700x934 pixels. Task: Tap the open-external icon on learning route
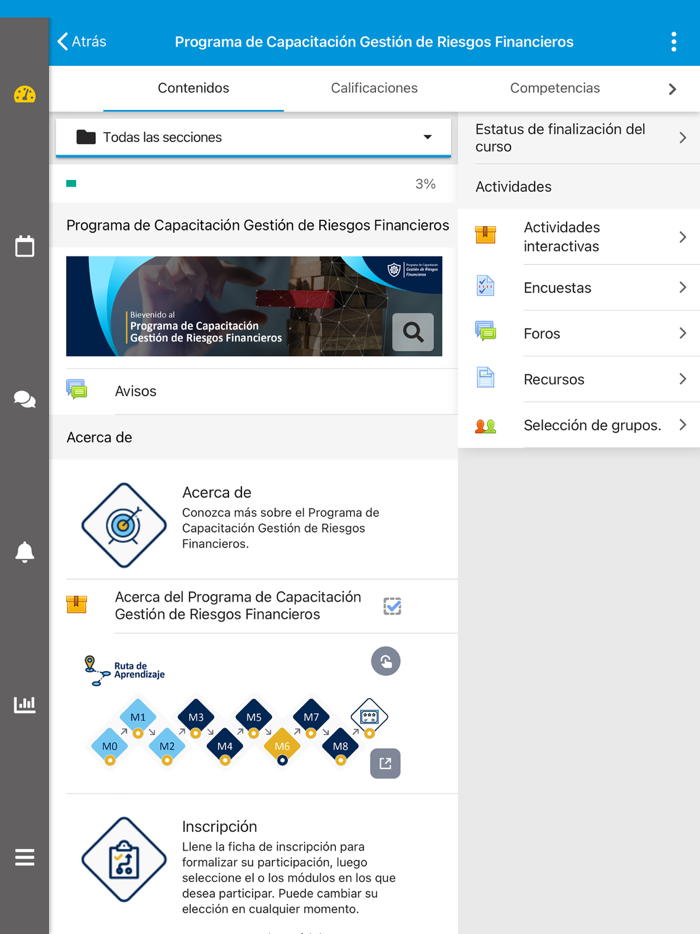tap(385, 763)
